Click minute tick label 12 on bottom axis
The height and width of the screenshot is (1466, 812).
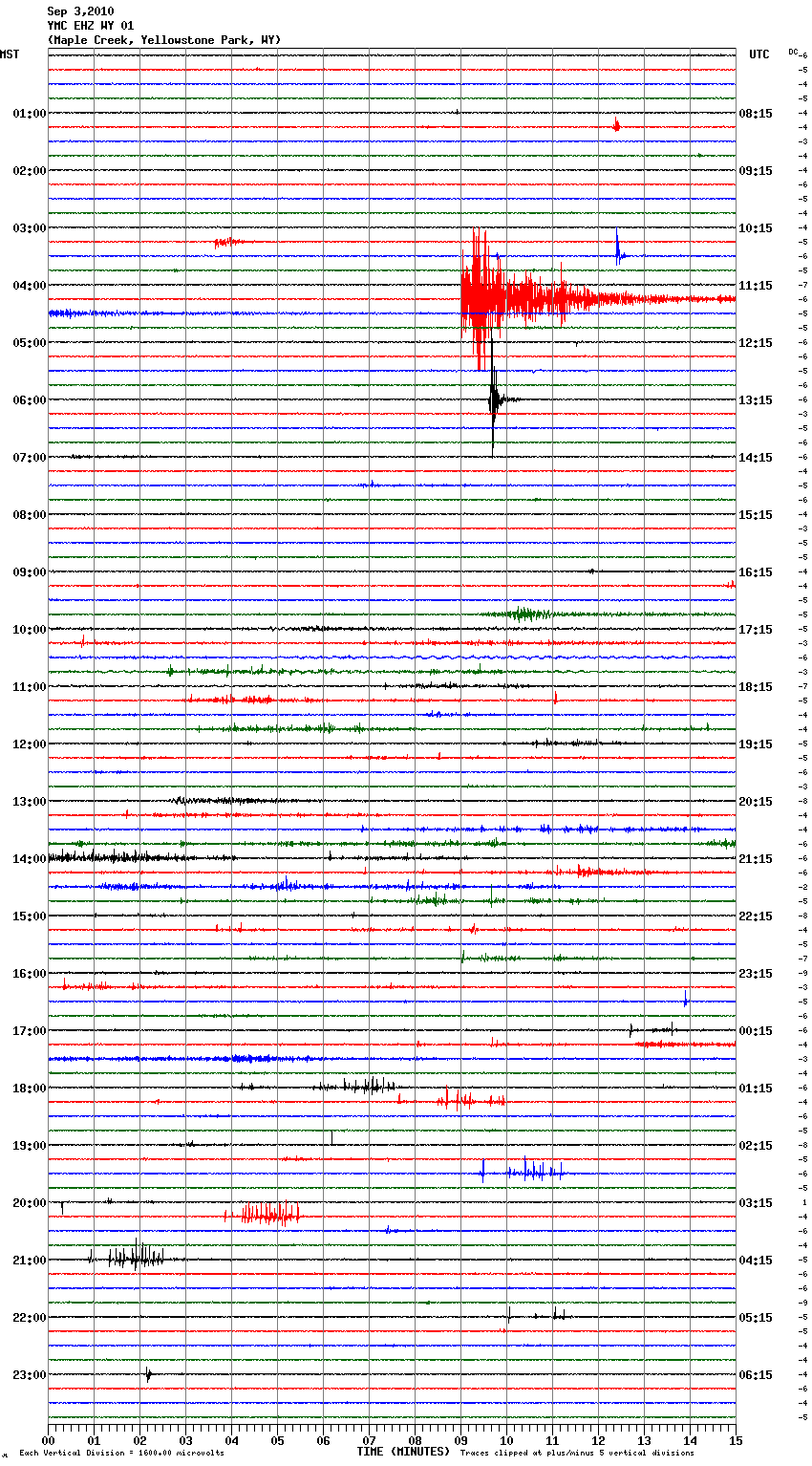(x=599, y=1440)
